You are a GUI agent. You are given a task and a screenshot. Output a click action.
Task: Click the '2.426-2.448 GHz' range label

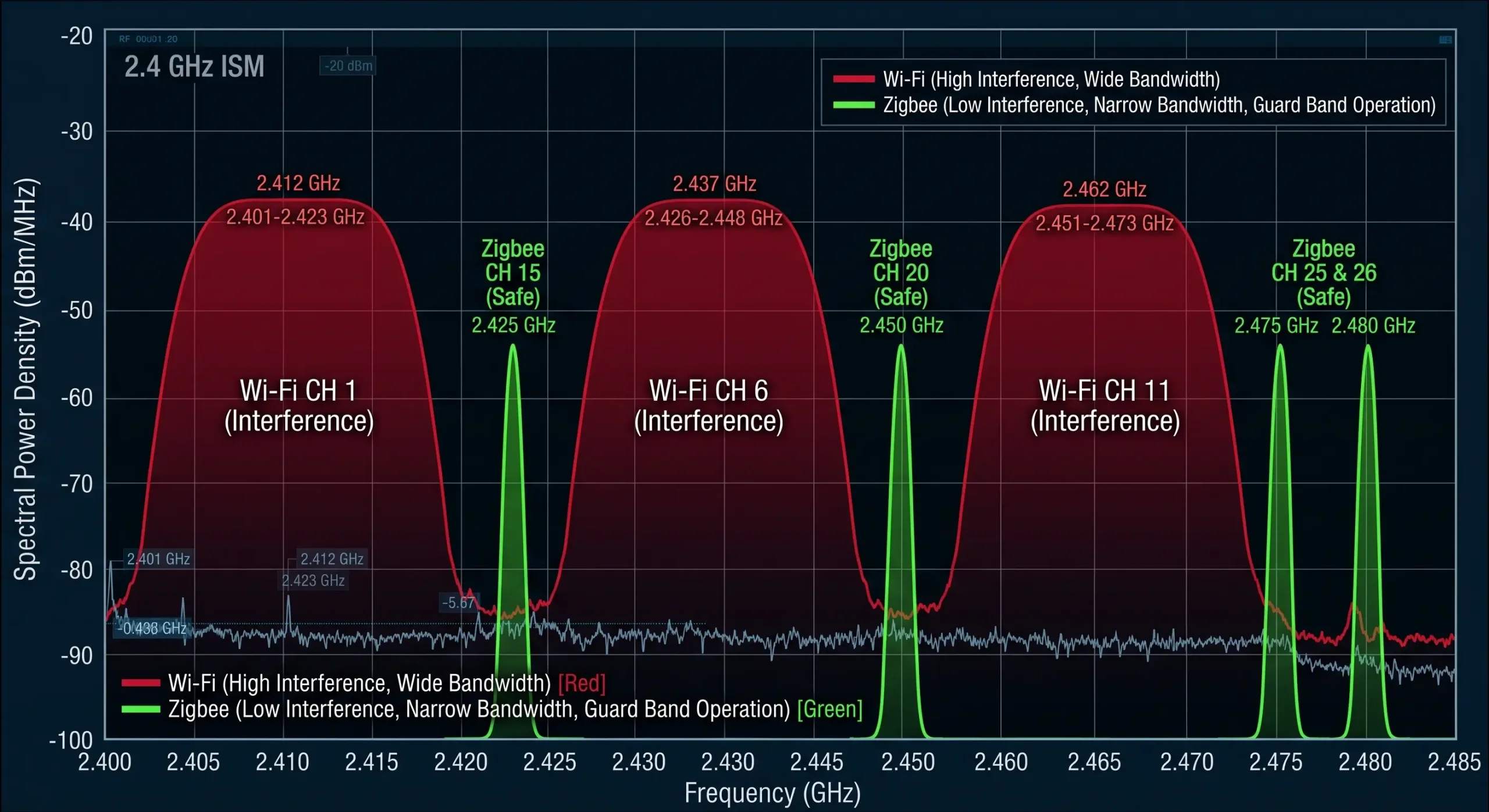click(x=714, y=218)
